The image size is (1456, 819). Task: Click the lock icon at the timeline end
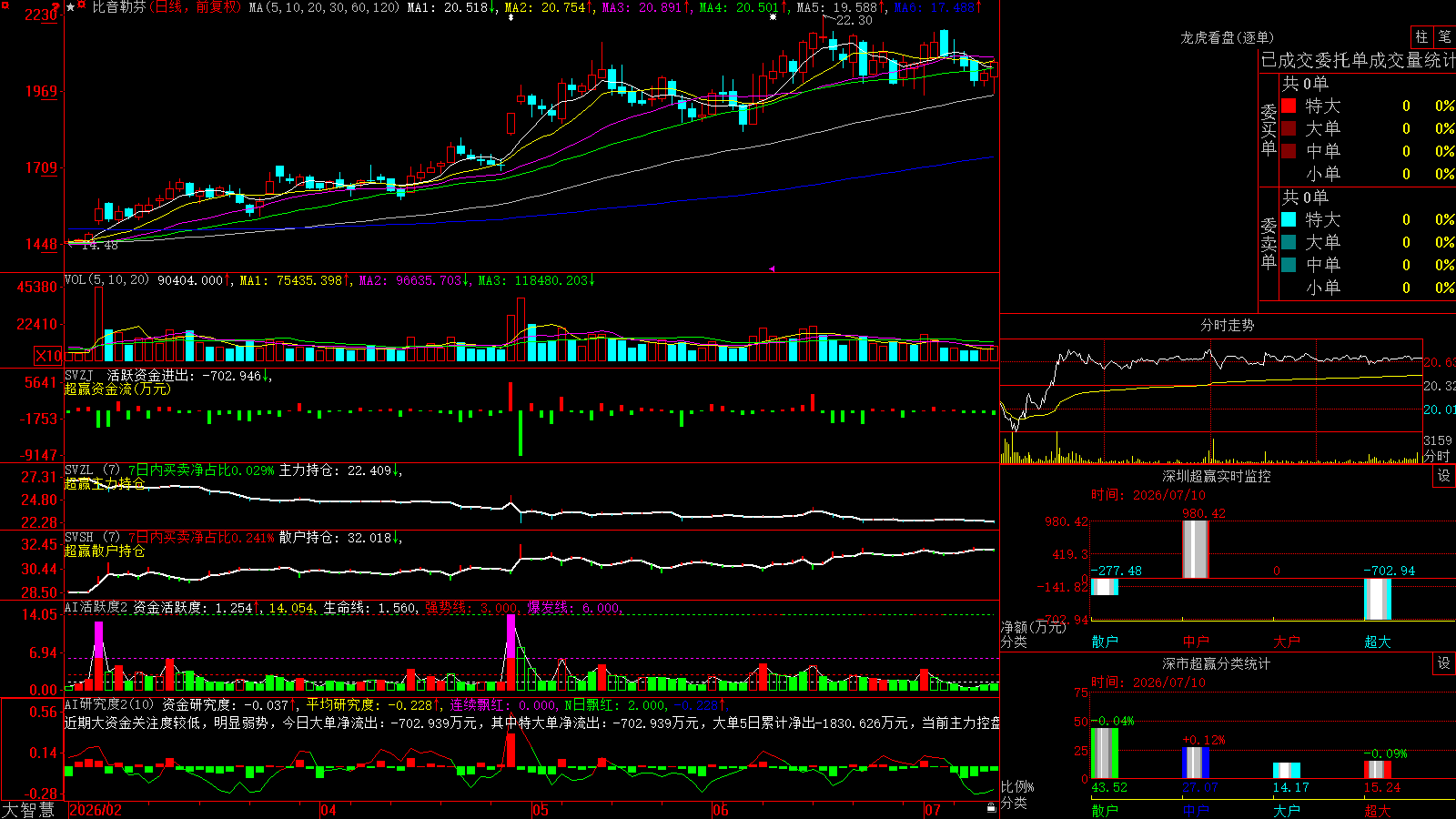pyautogui.click(x=992, y=807)
